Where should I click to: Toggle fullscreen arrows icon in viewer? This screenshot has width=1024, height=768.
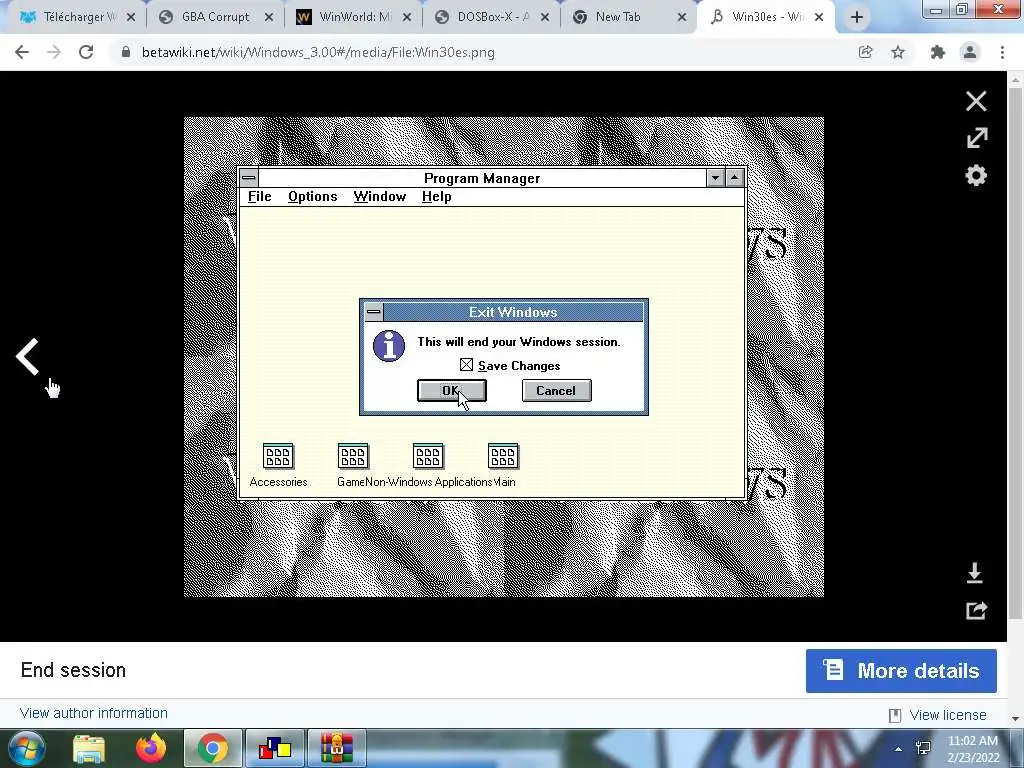[977, 138]
